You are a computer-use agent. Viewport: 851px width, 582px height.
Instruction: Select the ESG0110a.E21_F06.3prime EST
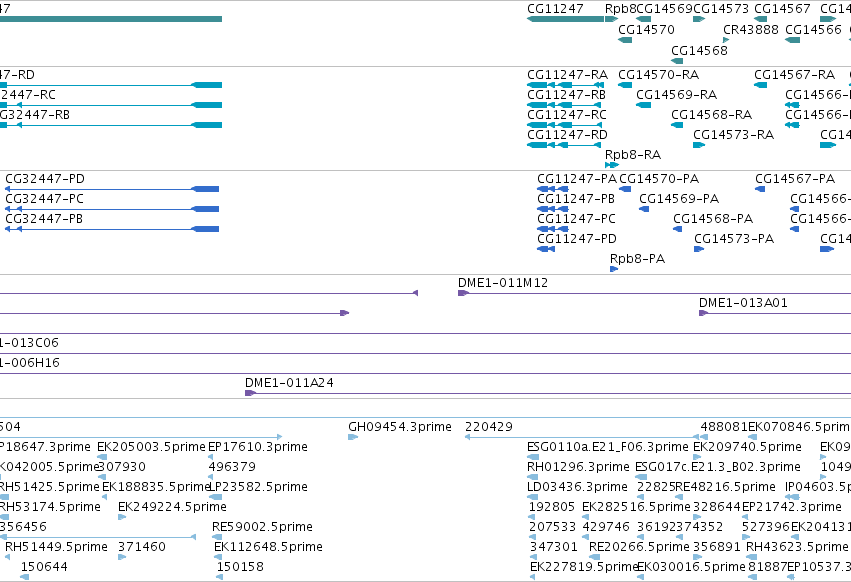coord(608,447)
